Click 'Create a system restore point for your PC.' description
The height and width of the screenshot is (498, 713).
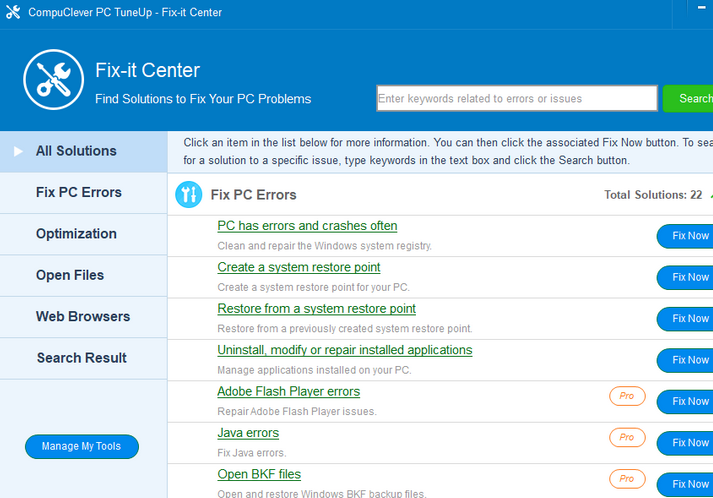[x=313, y=287]
